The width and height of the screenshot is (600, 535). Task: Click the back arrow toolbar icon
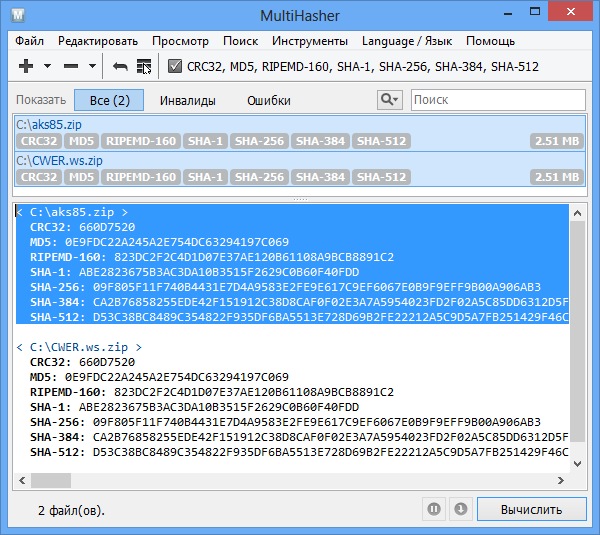[120, 66]
